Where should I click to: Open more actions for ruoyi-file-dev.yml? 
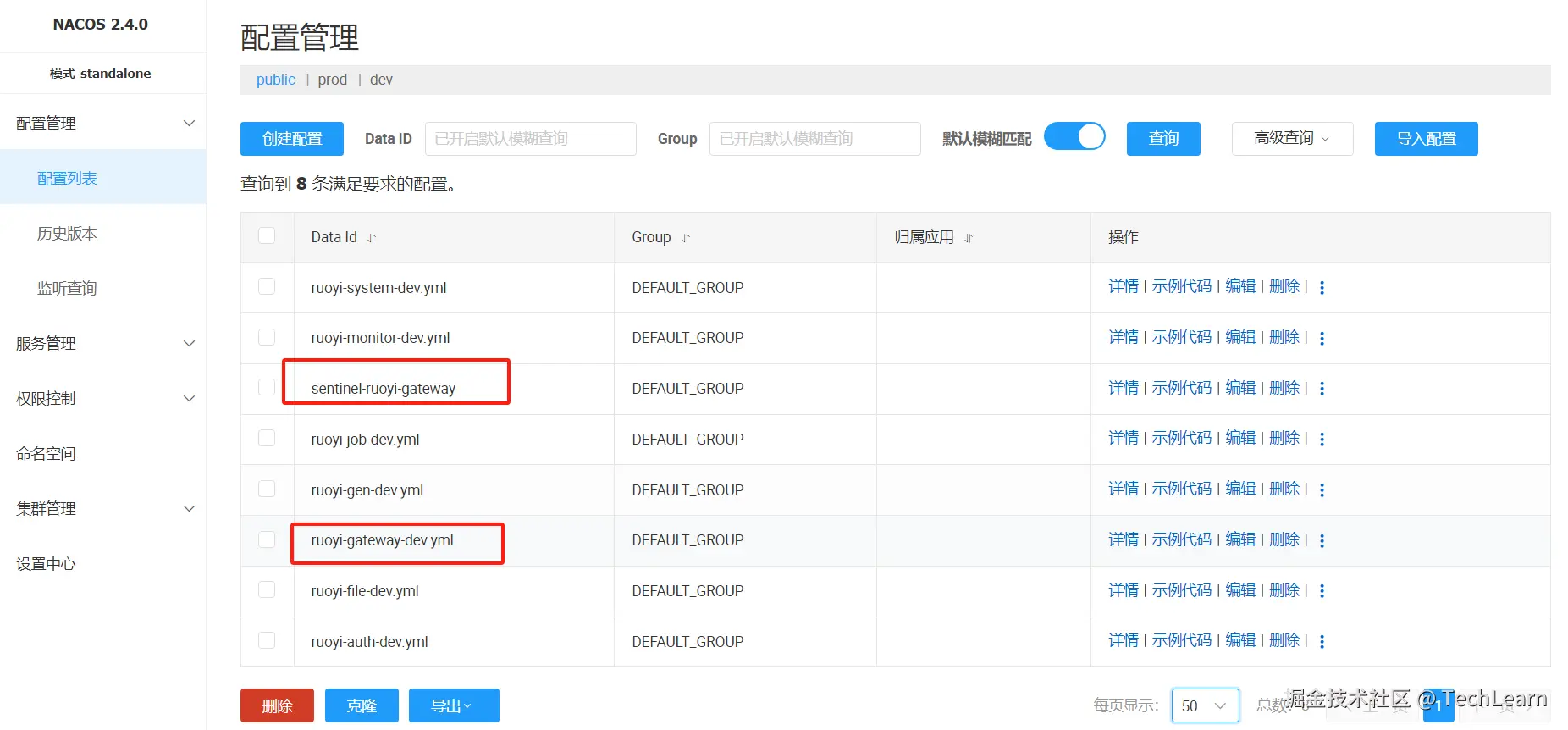click(x=1322, y=591)
